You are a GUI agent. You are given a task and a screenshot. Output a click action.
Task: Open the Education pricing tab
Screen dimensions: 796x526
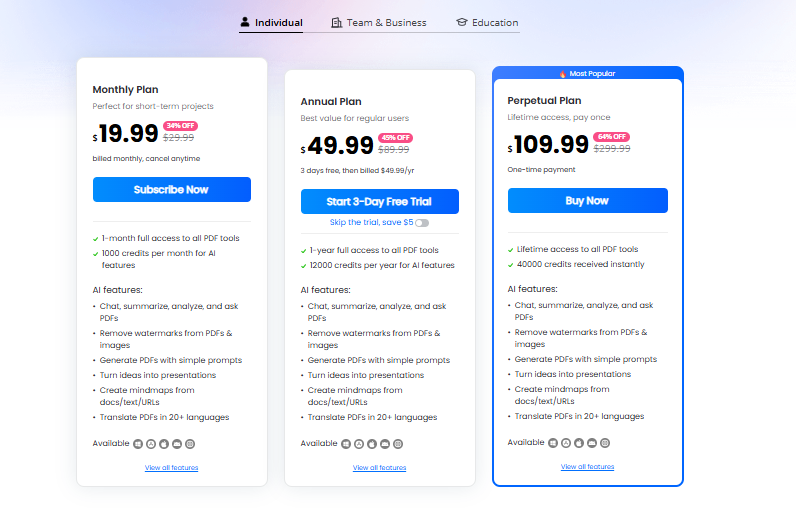coord(495,22)
